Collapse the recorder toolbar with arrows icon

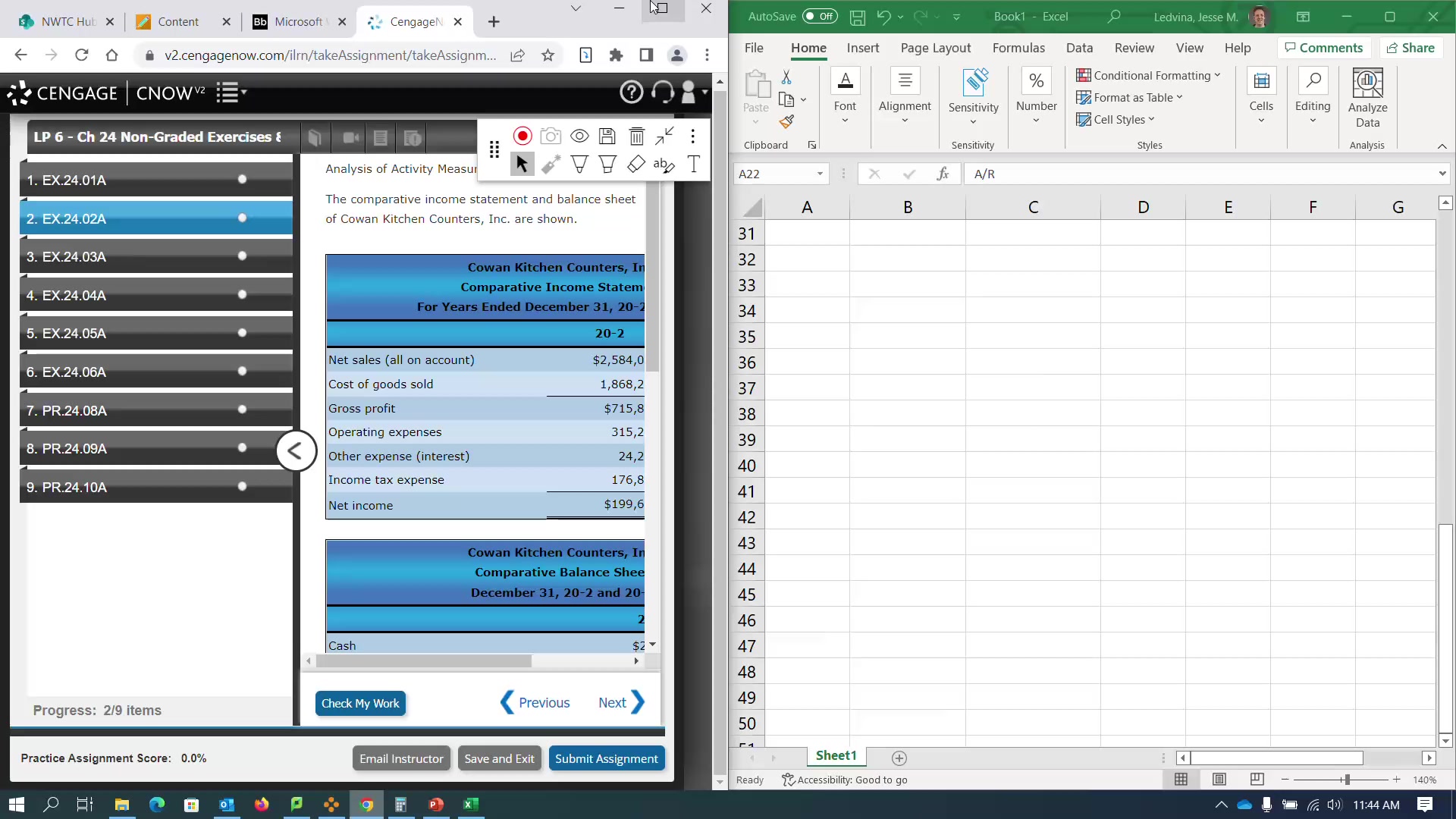click(x=664, y=136)
